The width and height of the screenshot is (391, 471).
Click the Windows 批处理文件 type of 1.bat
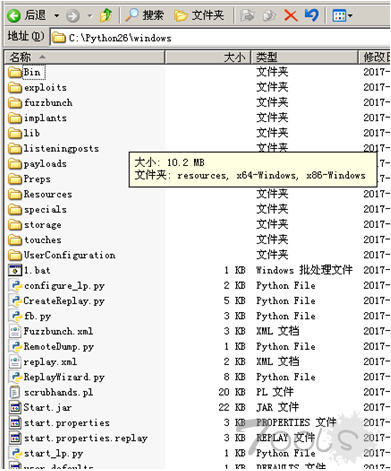coord(304,270)
